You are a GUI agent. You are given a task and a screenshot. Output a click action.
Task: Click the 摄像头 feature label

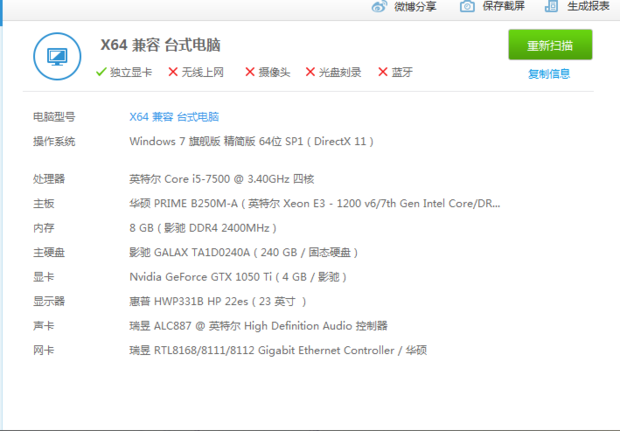click(x=274, y=72)
